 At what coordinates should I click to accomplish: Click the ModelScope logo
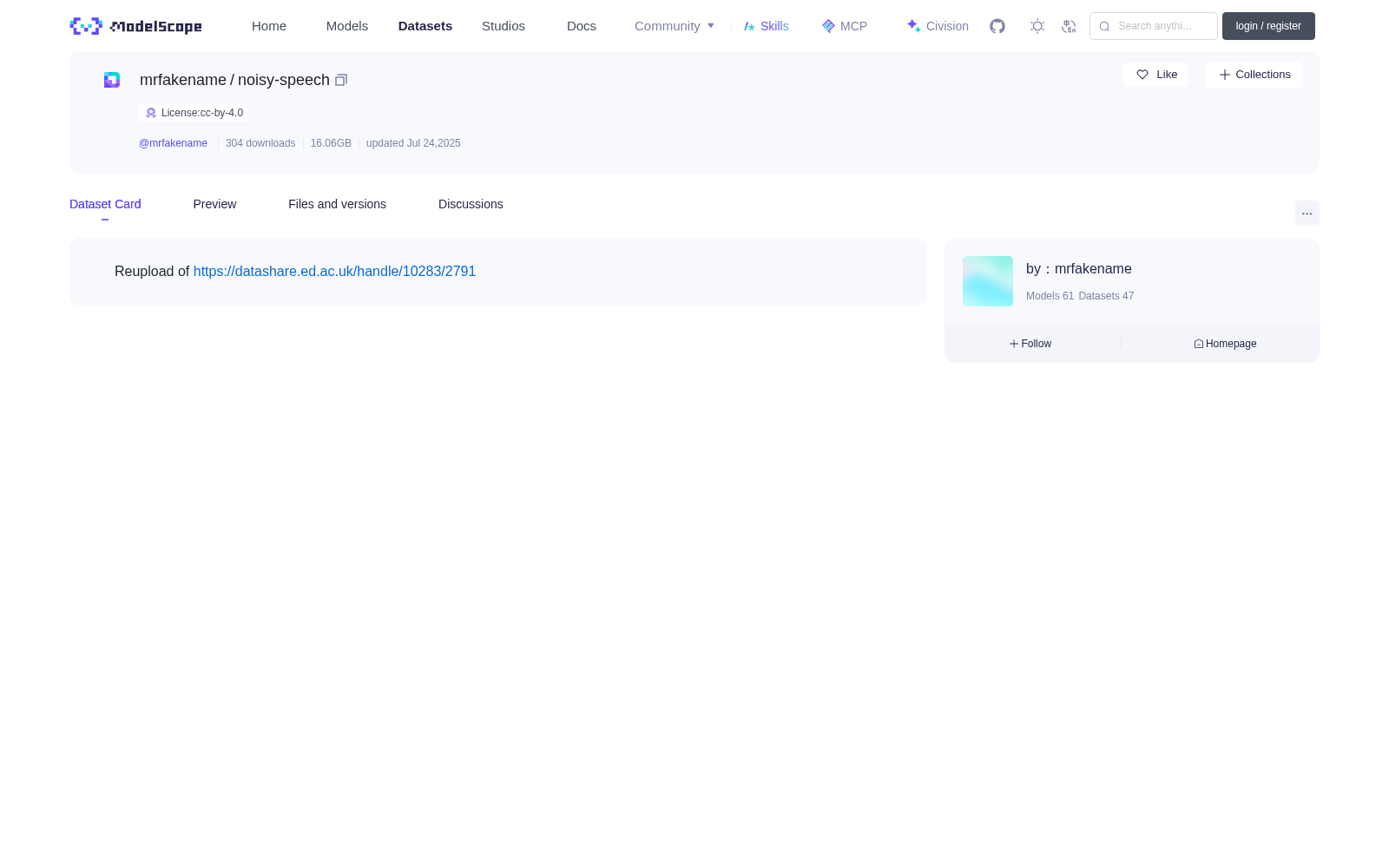(135, 26)
